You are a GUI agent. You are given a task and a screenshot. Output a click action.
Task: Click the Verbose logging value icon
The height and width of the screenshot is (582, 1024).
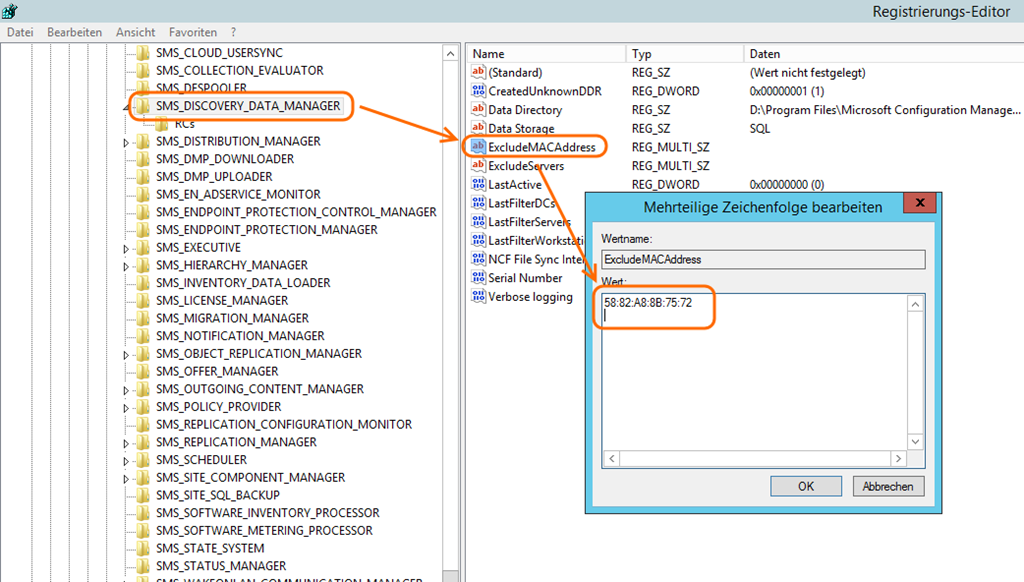point(478,297)
